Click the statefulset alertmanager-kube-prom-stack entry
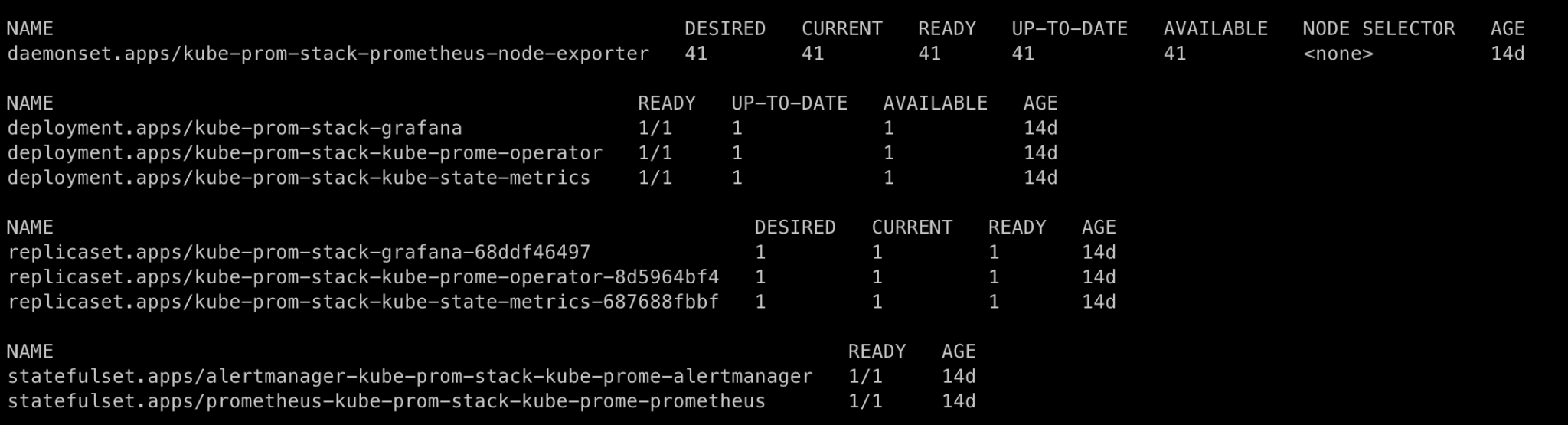Screen dimensions: 1568x425 click(x=410, y=377)
